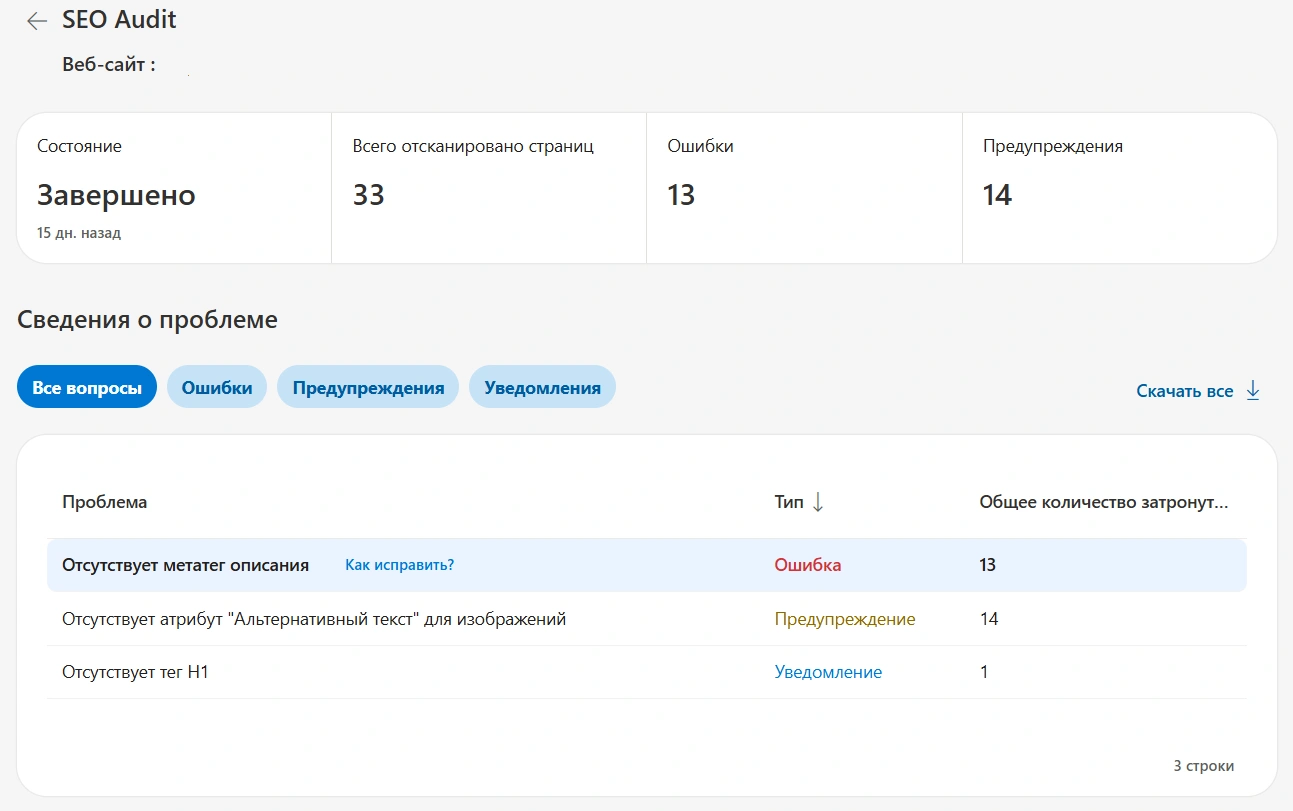The height and width of the screenshot is (811, 1293).
Task: Click the blue Уведомление type label
Action: click(x=828, y=672)
